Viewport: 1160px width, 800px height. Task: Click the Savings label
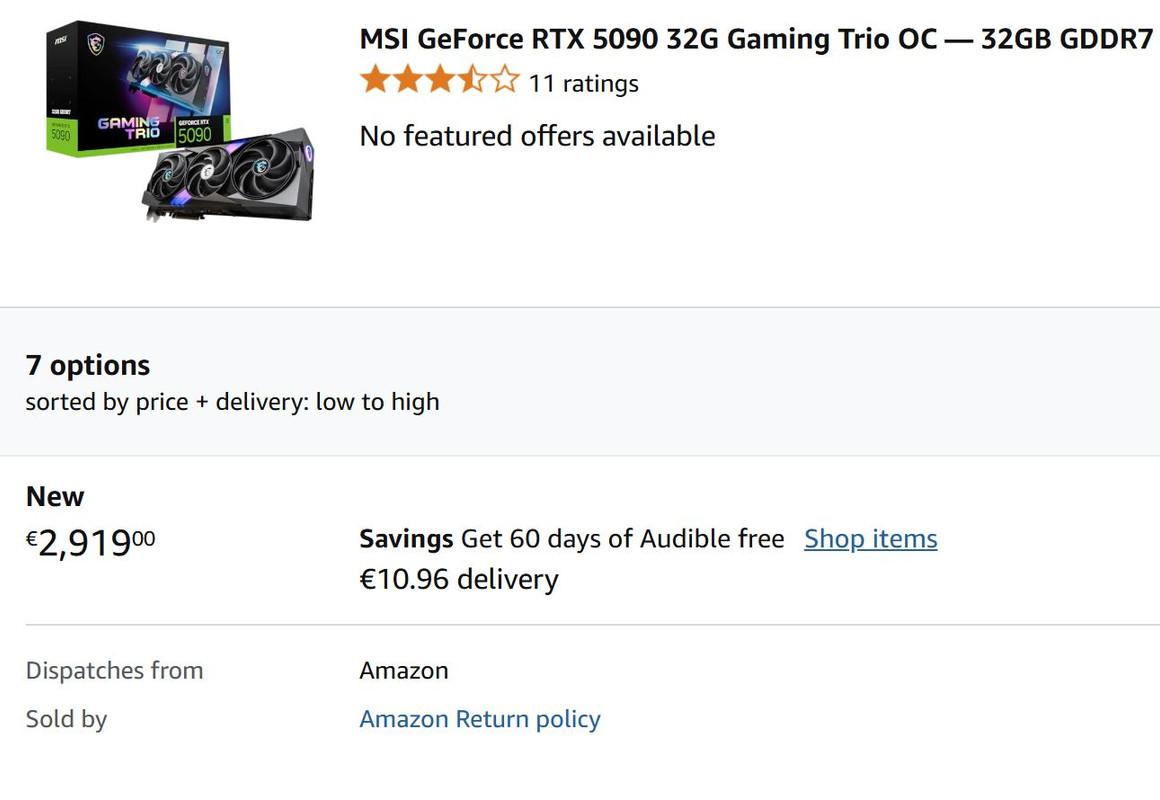[406, 539]
